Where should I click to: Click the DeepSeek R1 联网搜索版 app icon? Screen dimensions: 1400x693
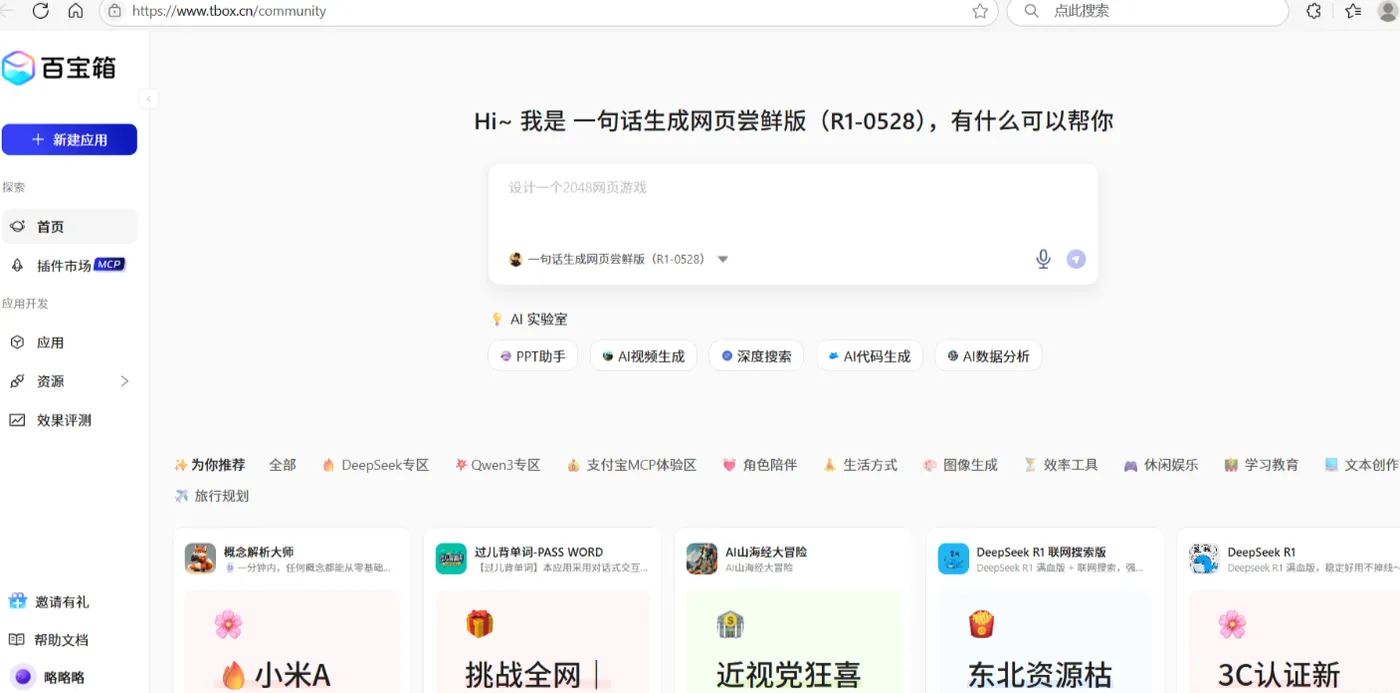[953, 559]
